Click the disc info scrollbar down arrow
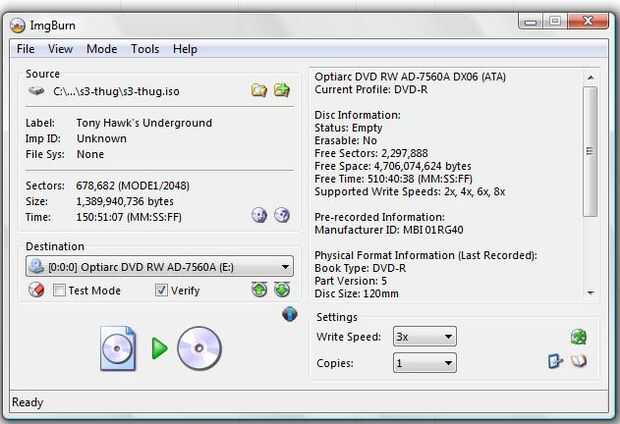 (x=590, y=293)
